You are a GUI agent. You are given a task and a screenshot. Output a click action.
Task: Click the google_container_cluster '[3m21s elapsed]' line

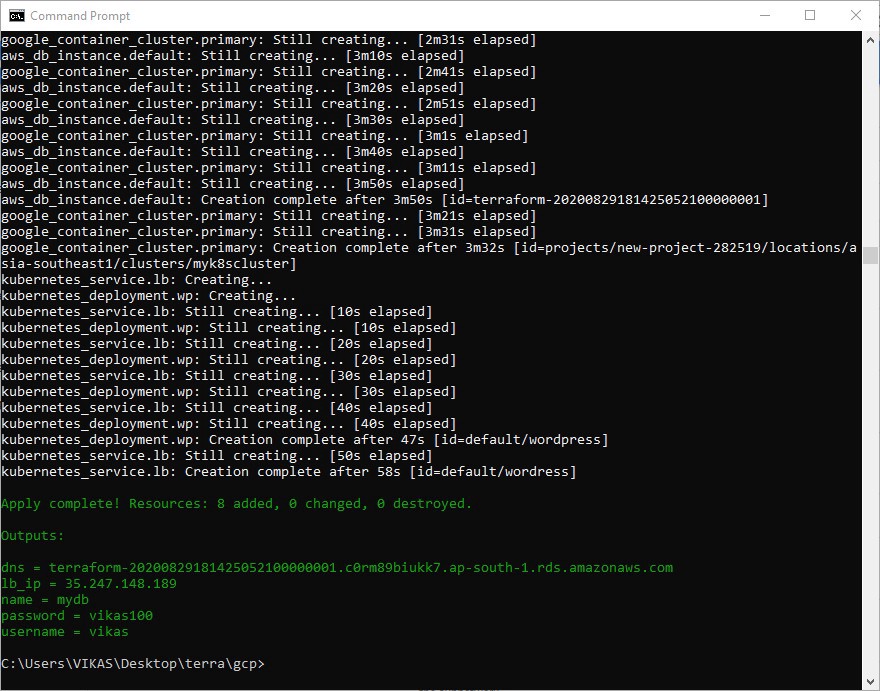click(x=268, y=216)
